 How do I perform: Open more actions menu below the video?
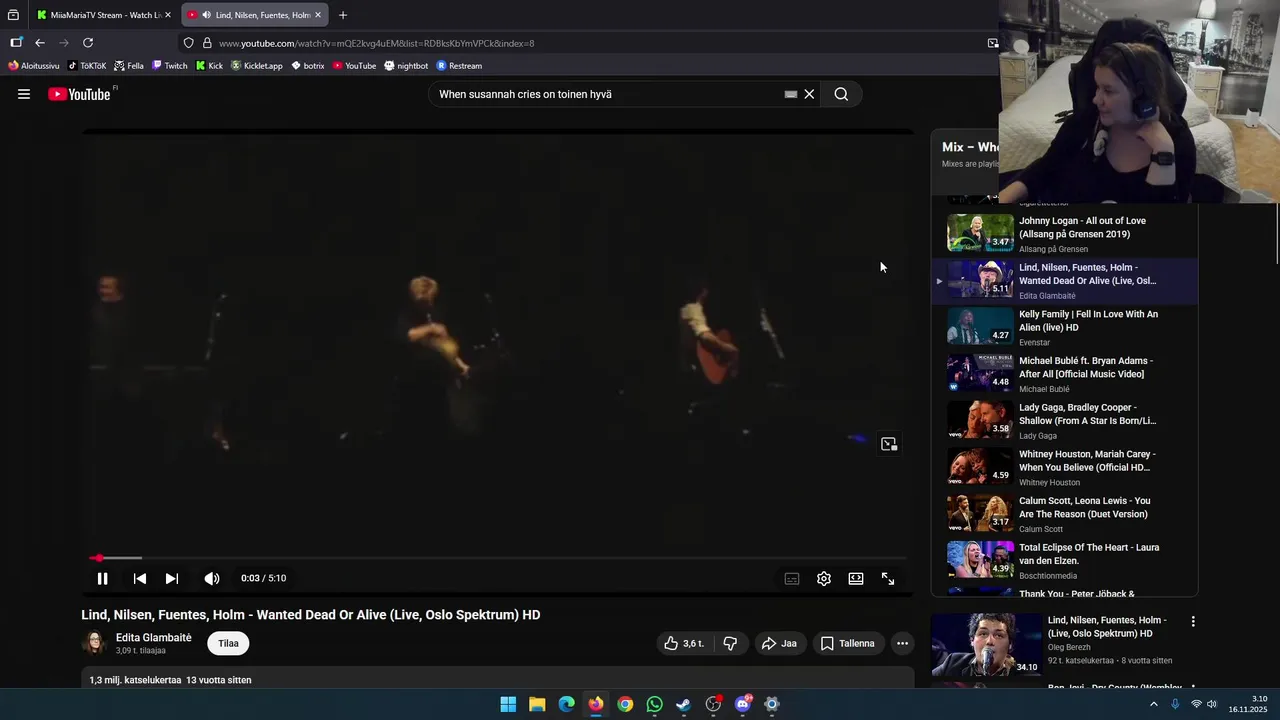pos(902,643)
